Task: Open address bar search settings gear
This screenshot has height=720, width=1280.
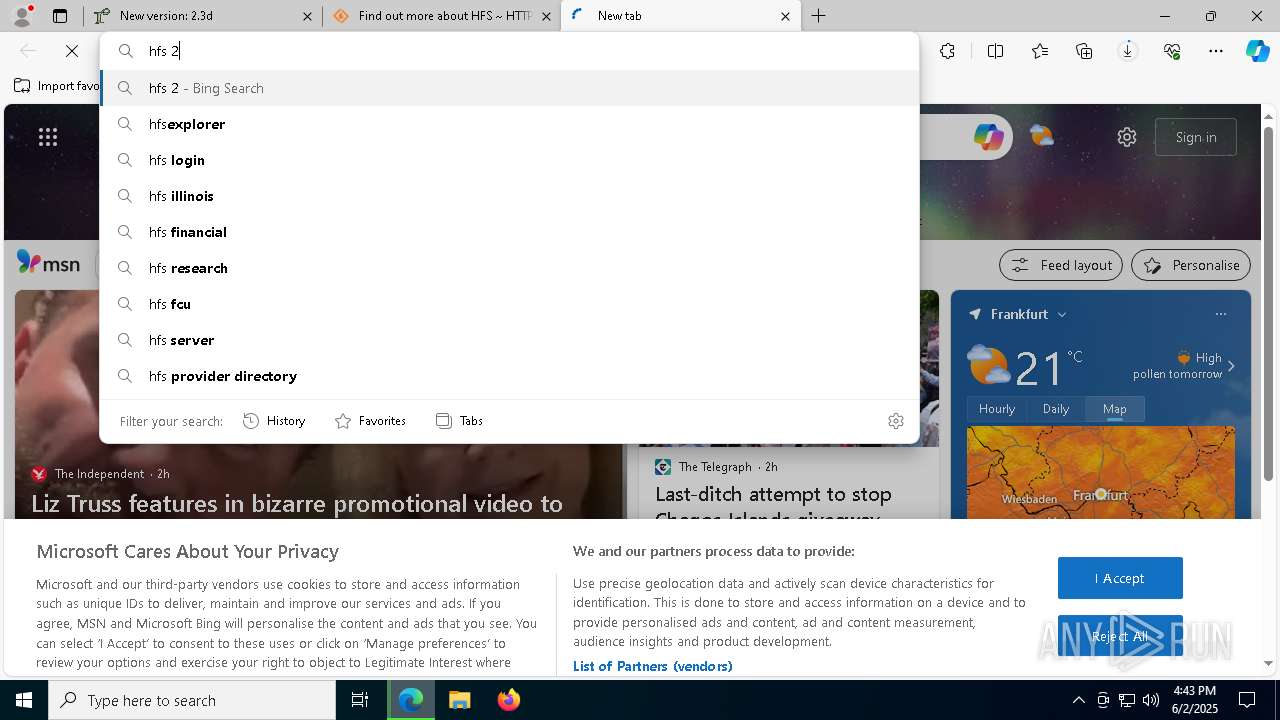Action: point(896,421)
